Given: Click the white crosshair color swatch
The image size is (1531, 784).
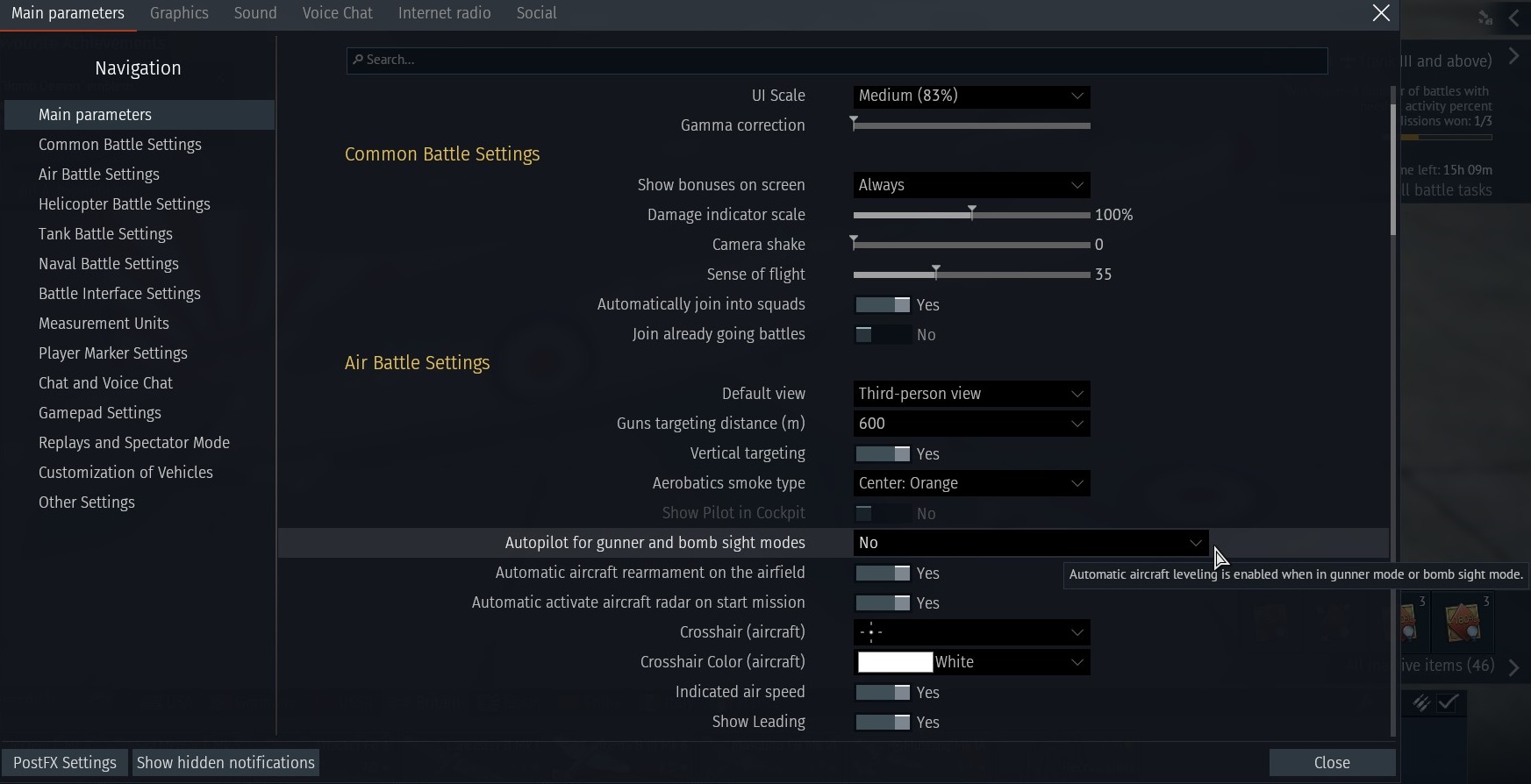Looking at the screenshot, I should pos(895,662).
